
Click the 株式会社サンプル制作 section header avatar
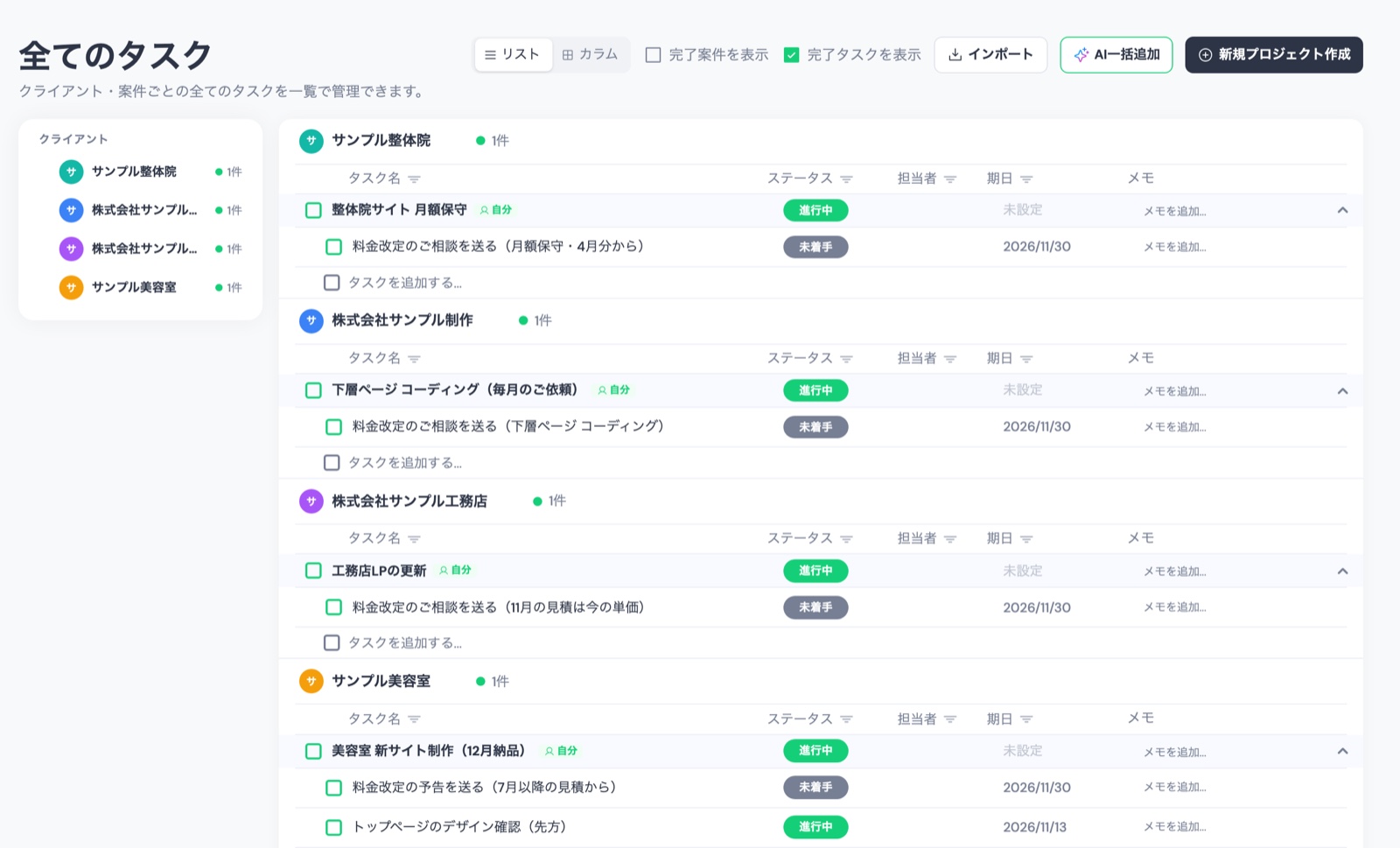[x=311, y=321]
